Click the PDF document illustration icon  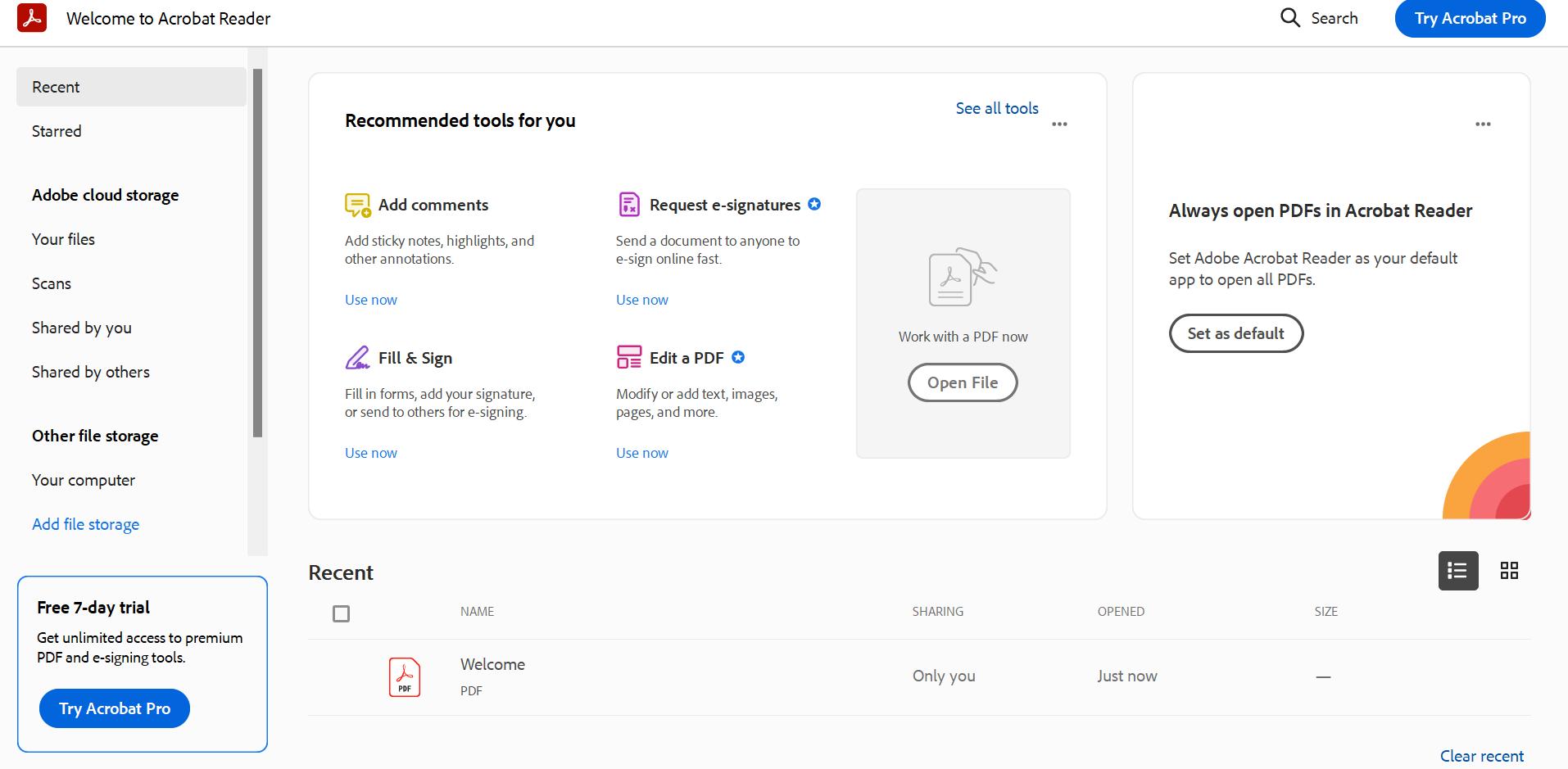(x=963, y=278)
